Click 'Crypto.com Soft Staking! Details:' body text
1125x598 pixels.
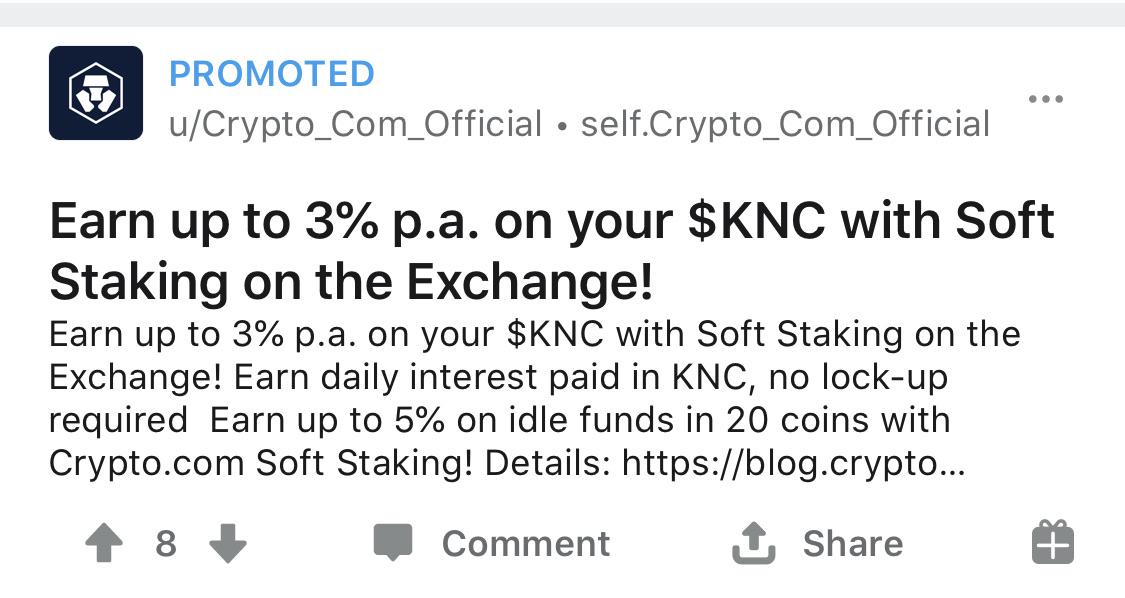[x=330, y=464]
